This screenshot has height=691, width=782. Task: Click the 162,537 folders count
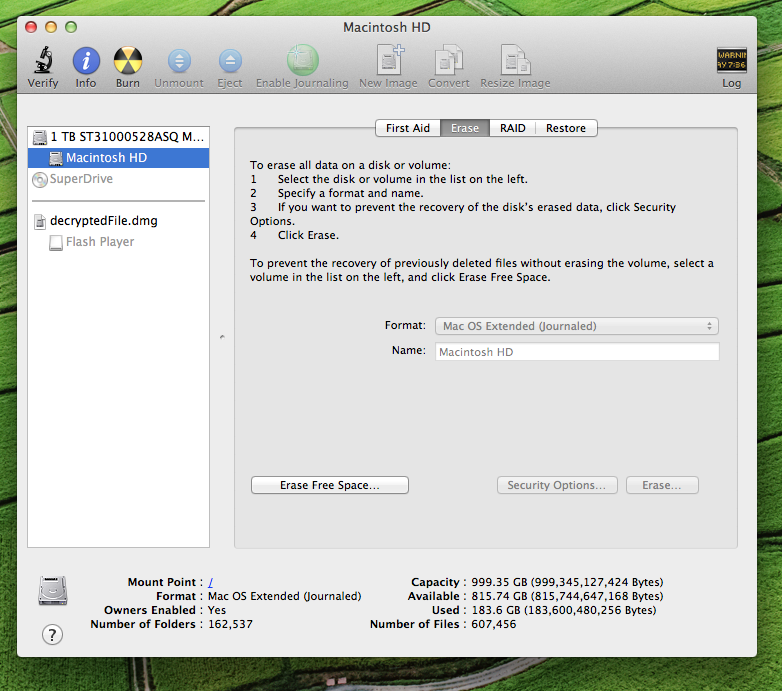230,624
